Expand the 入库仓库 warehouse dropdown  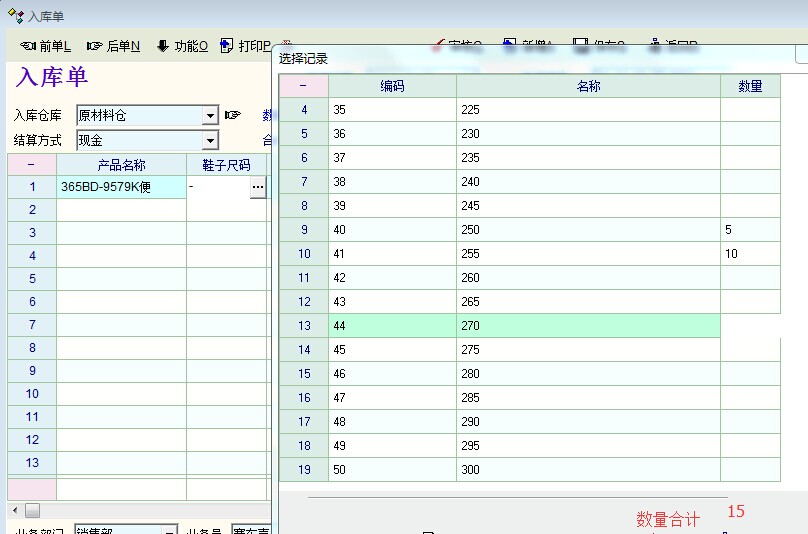click(x=210, y=115)
